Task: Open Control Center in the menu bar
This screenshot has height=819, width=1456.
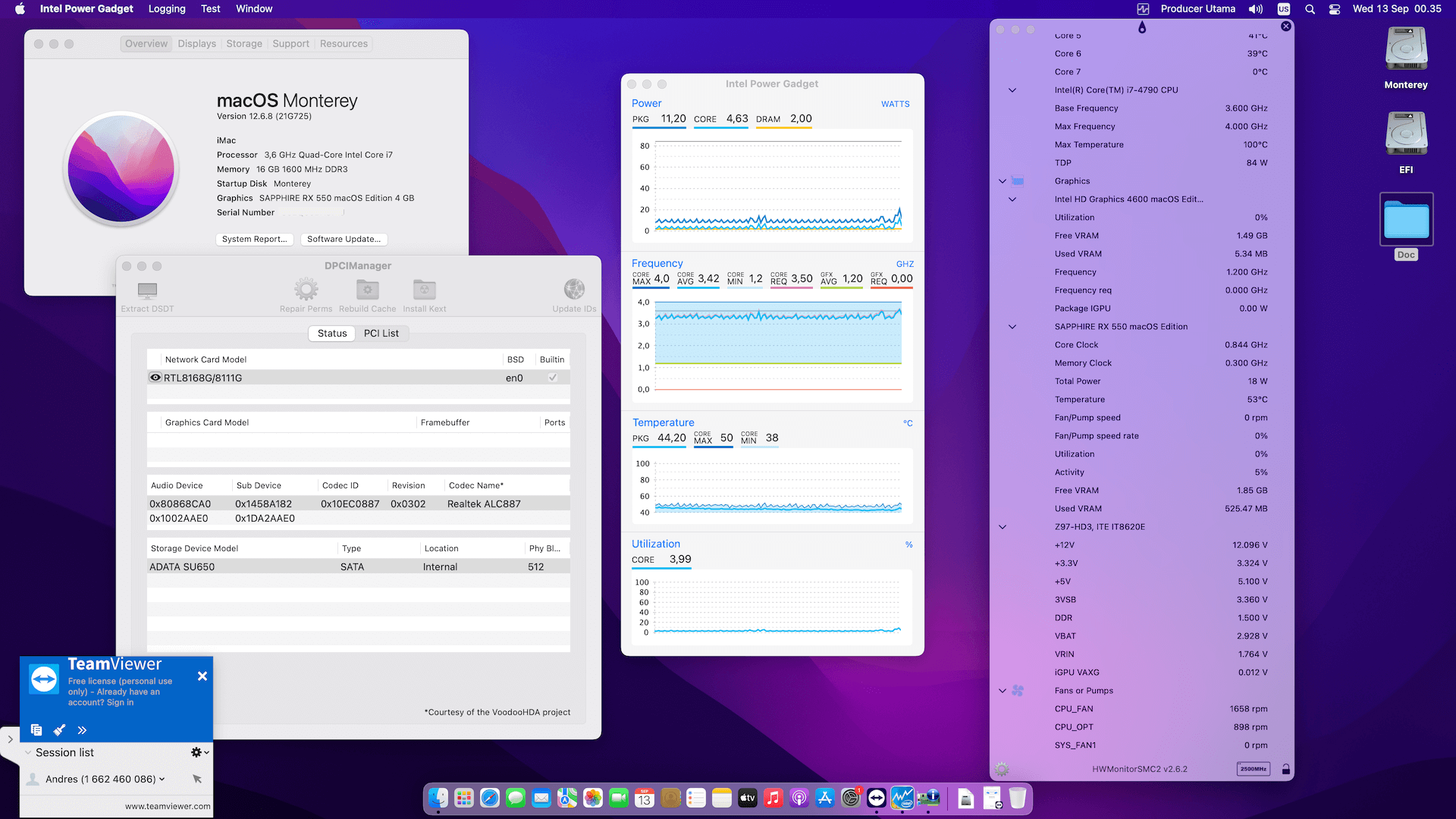Action: [x=1335, y=9]
